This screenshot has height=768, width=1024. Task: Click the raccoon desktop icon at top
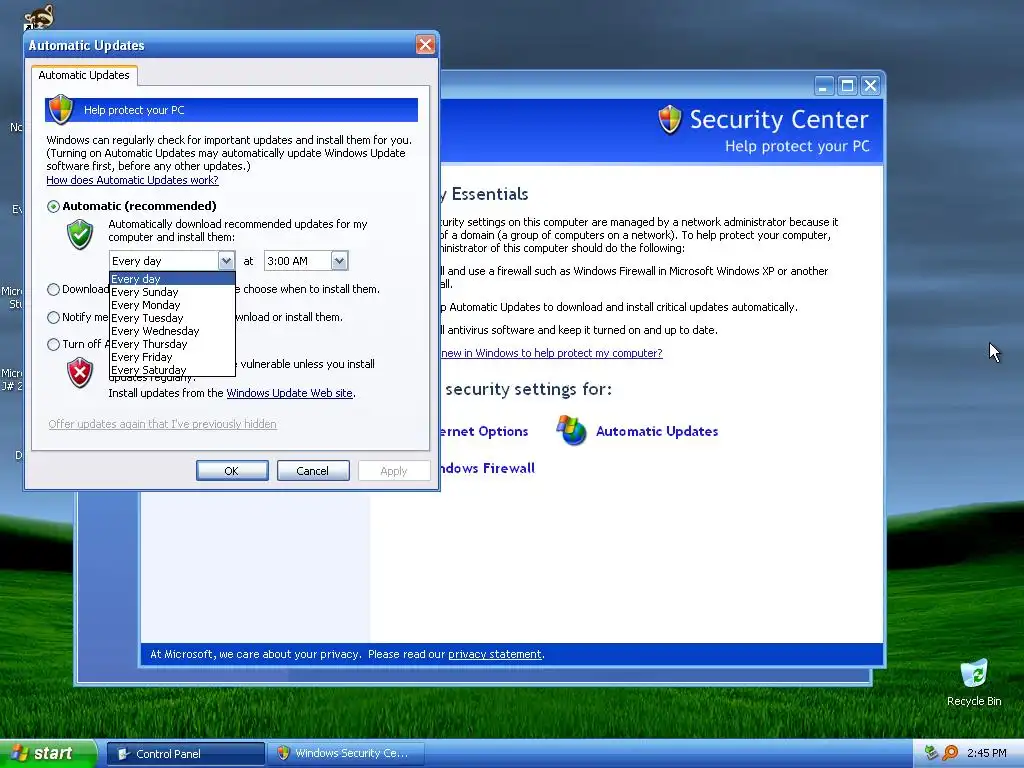click(x=39, y=16)
